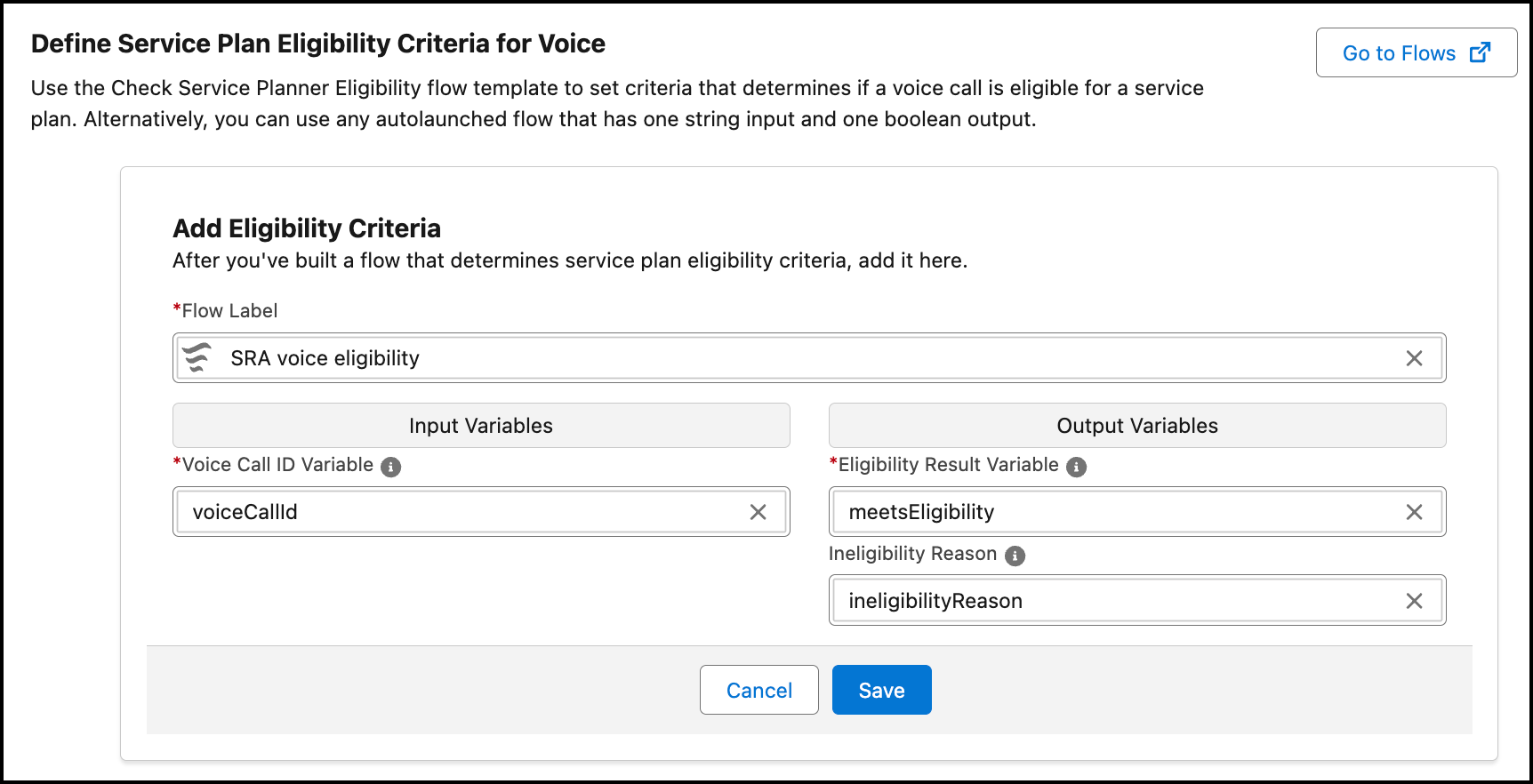Viewport: 1533px width, 784px height.
Task: Go to Flows page
Action: (x=1416, y=53)
